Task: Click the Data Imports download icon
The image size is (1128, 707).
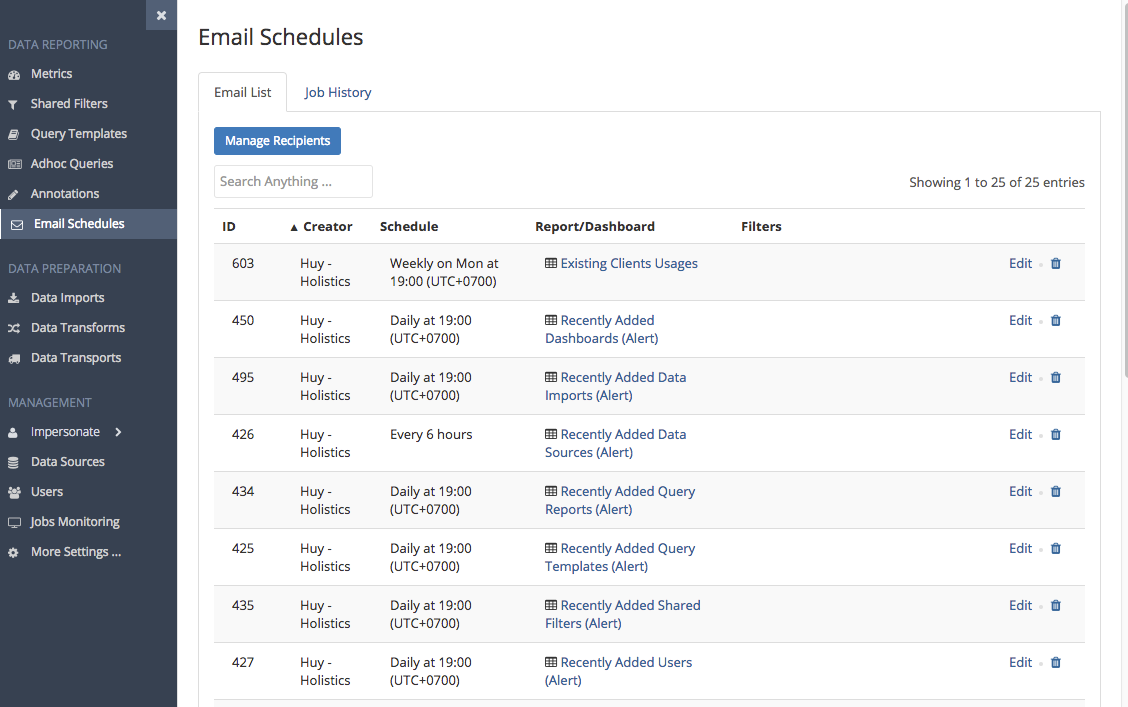Action: point(14,297)
